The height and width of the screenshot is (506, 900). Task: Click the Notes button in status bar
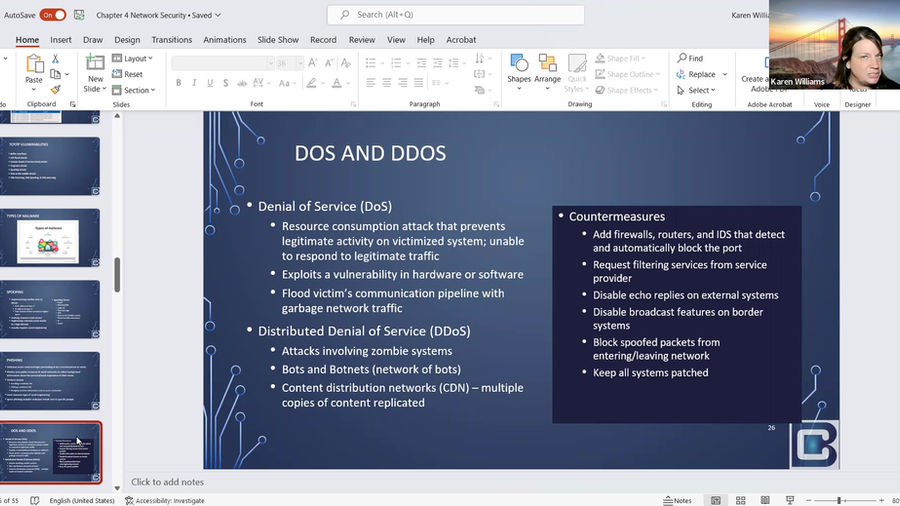(677, 500)
